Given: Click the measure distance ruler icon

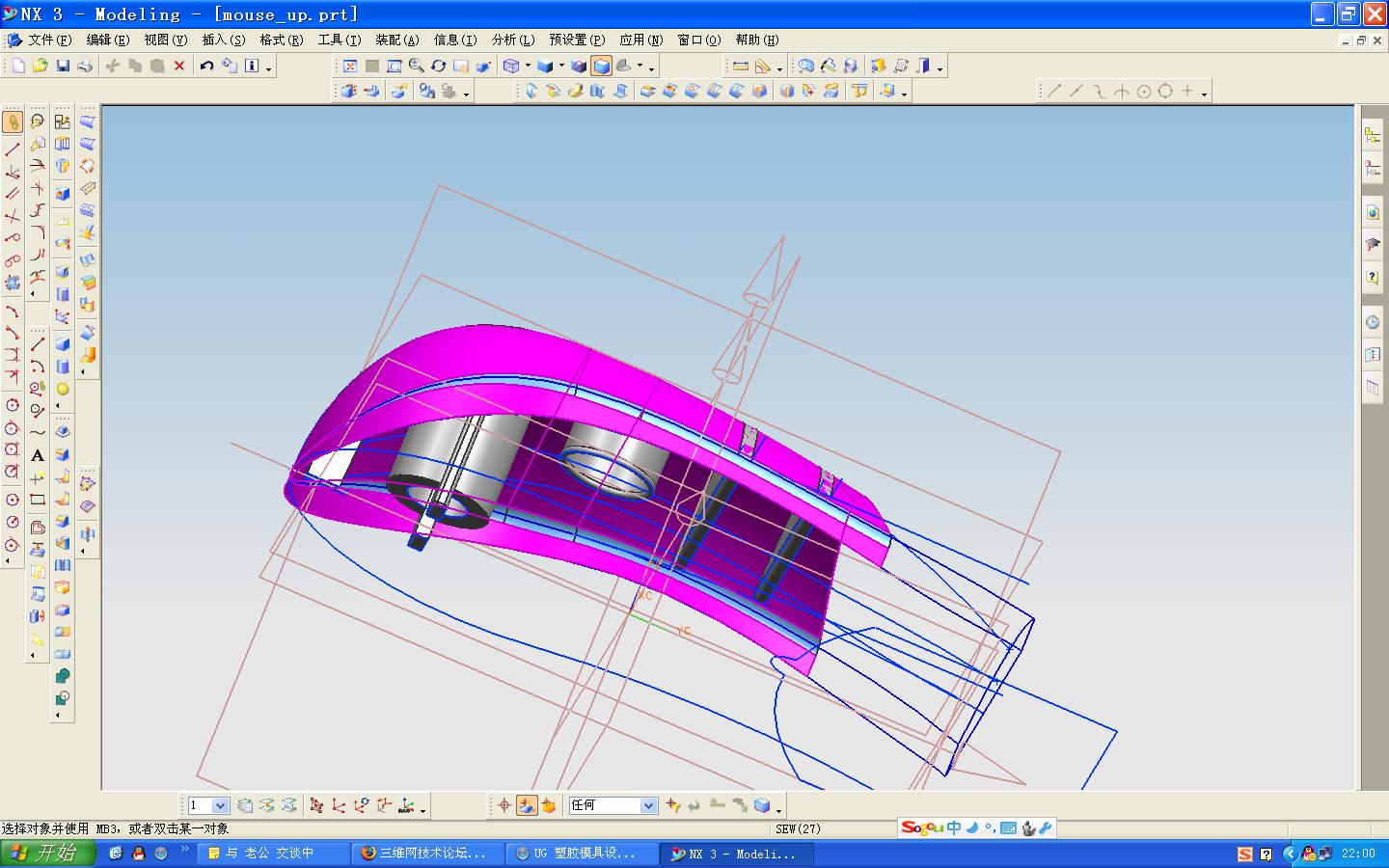Looking at the screenshot, I should click(x=741, y=66).
